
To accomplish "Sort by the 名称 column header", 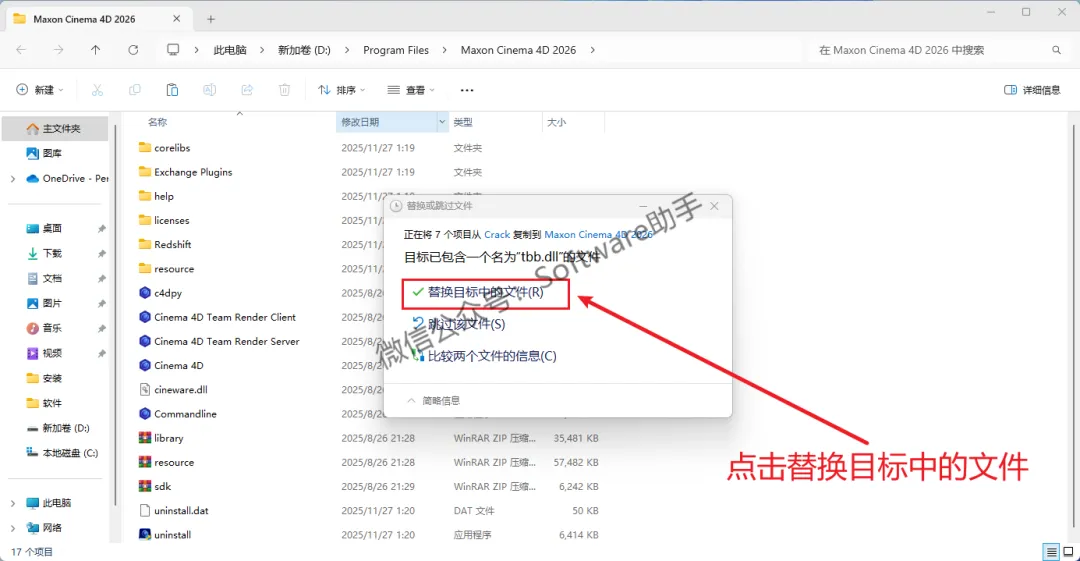I will [x=157, y=122].
